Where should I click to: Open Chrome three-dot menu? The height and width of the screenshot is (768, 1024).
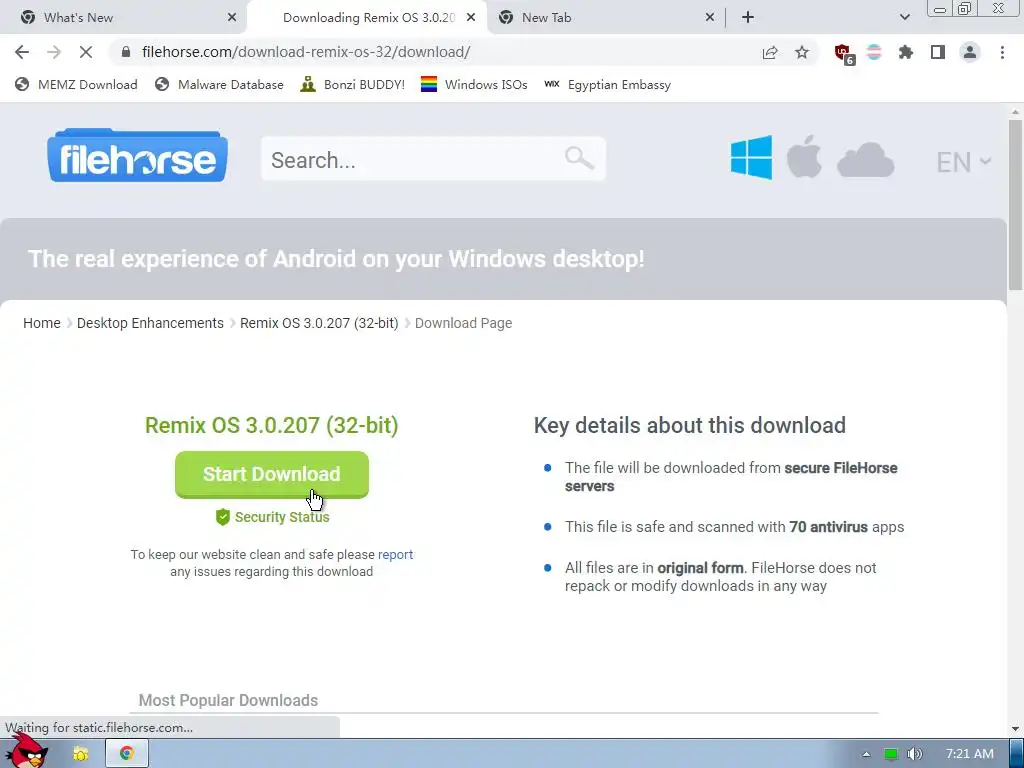pos(1002,52)
